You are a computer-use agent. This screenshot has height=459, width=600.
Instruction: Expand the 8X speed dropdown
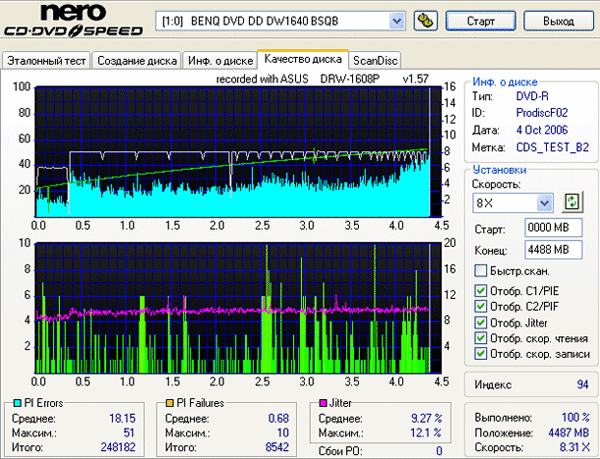click(x=544, y=203)
